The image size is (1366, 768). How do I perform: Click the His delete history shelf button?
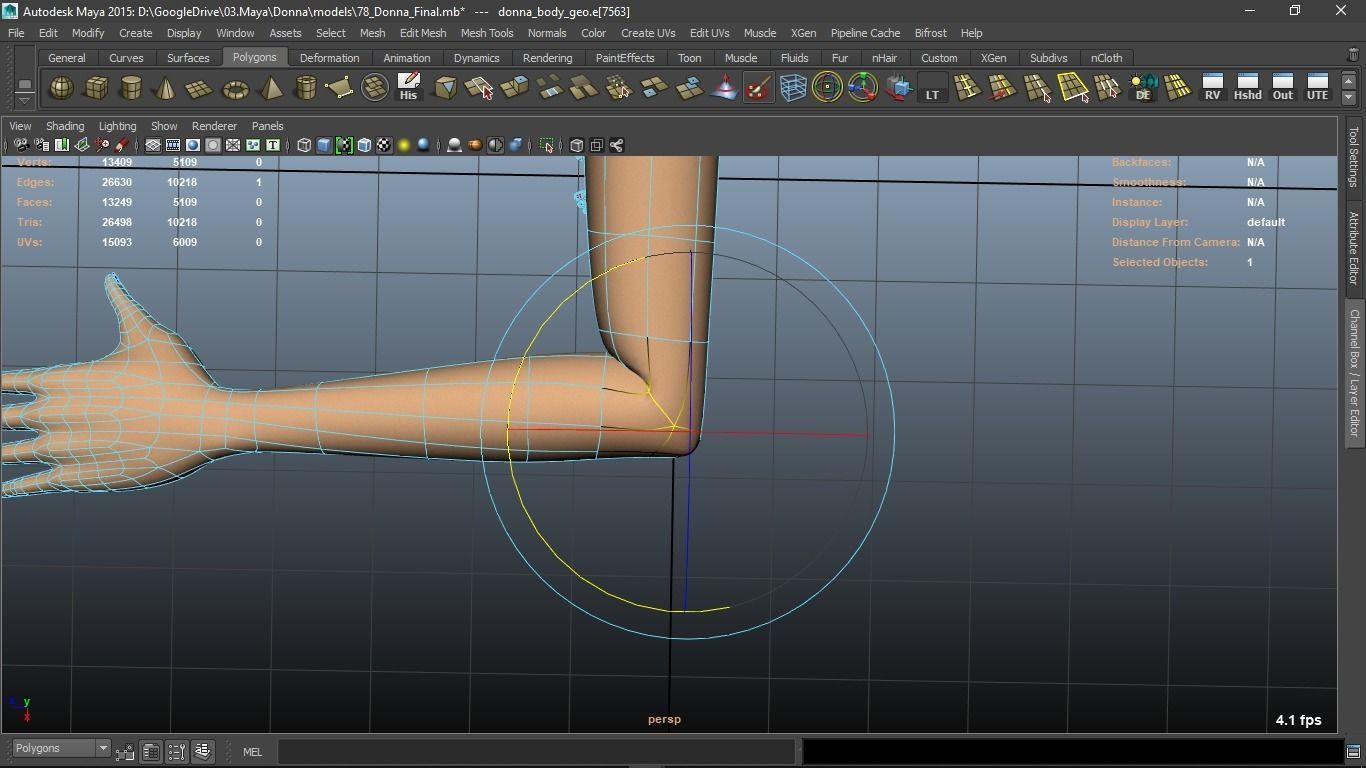pyautogui.click(x=408, y=88)
